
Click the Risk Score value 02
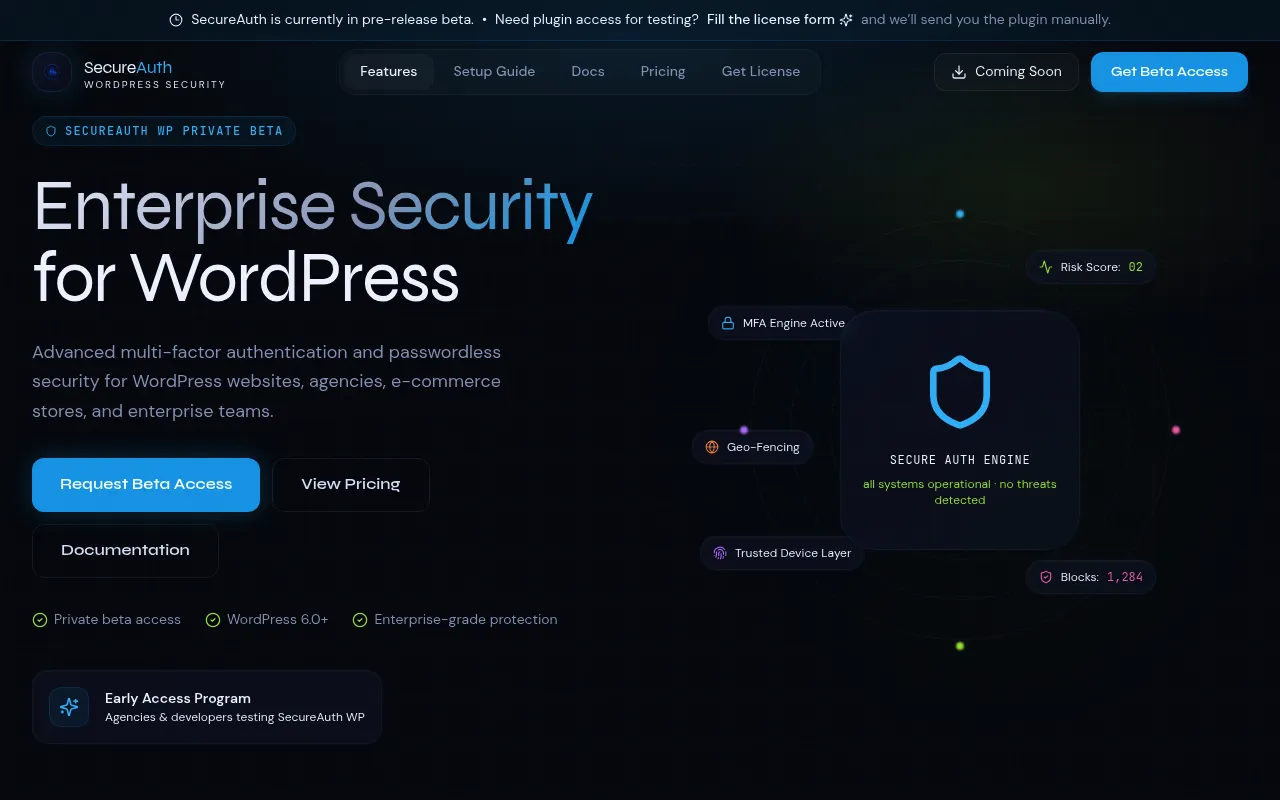[x=1135, y=267]
